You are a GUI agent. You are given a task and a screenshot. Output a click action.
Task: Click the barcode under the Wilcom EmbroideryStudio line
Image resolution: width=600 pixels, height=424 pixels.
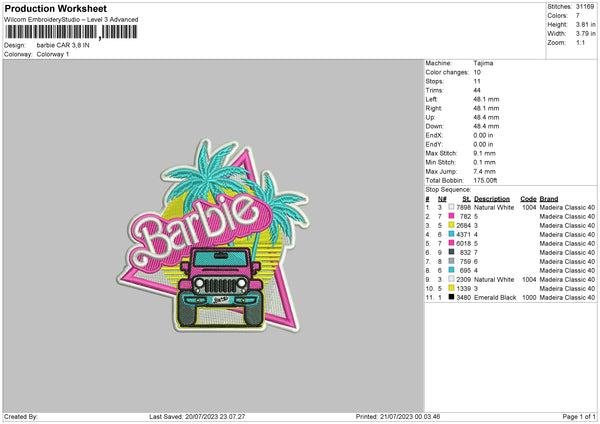coord(71,32)
